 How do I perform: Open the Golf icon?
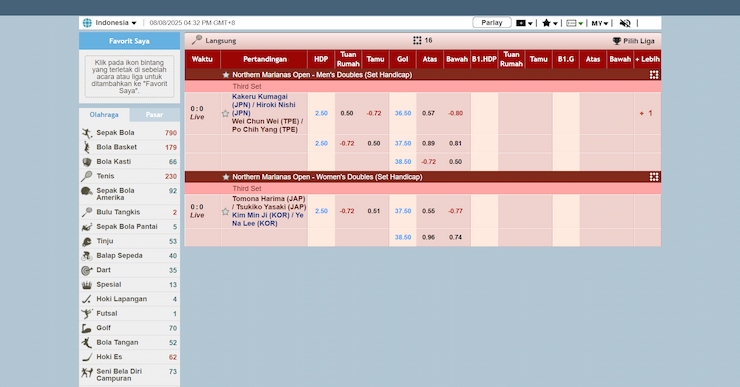tap(87, 328)
